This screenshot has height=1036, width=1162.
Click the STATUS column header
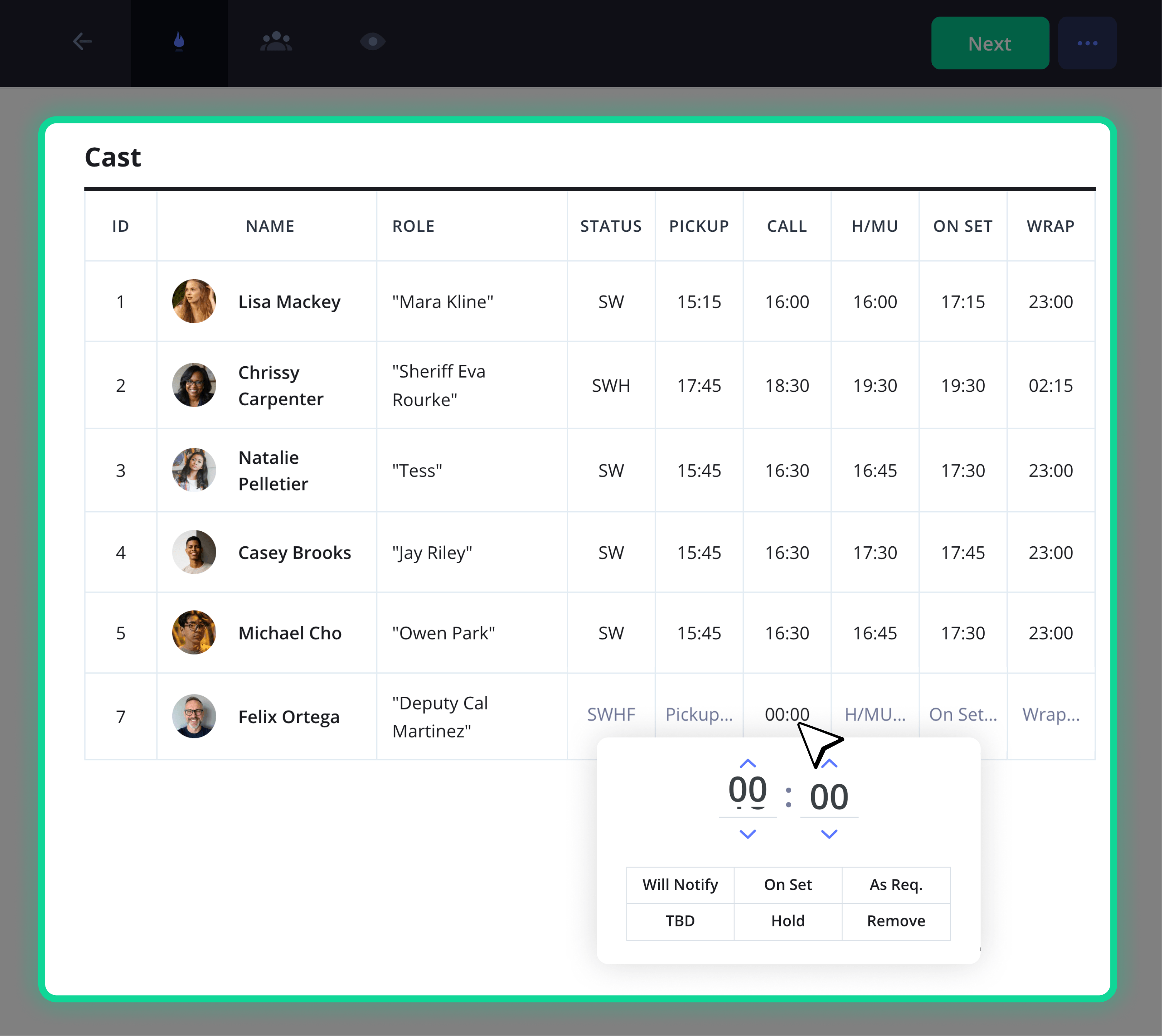click(611, 226)
